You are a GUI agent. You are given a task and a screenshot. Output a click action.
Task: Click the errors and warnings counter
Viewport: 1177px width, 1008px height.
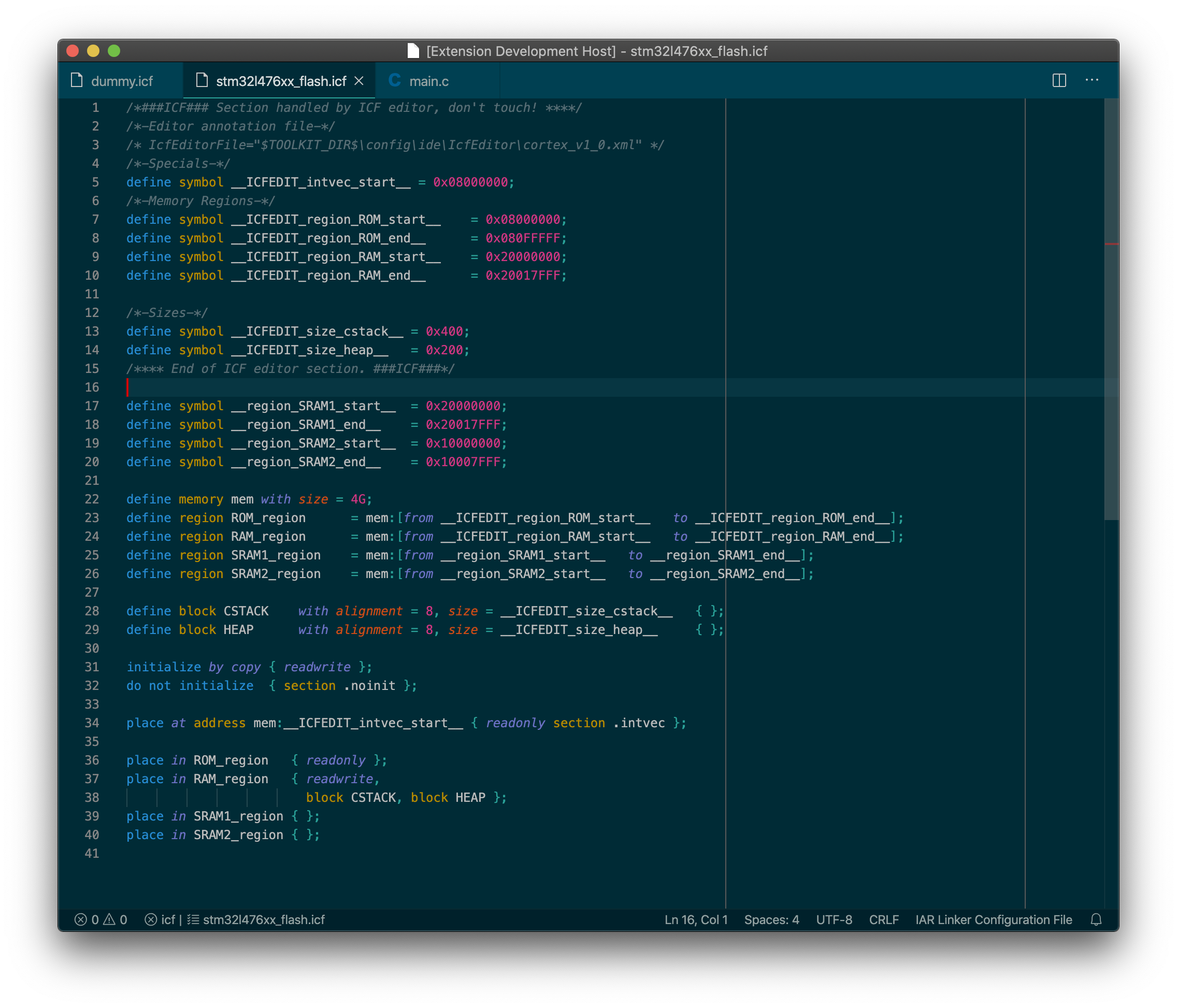[x=101, y=920]
